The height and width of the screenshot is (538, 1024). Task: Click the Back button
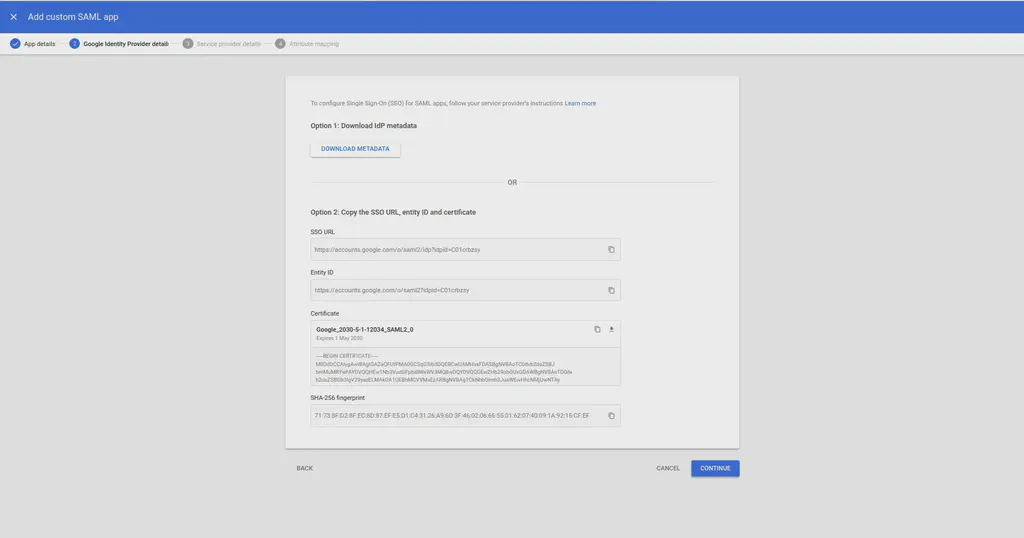(x=304, y=468)
